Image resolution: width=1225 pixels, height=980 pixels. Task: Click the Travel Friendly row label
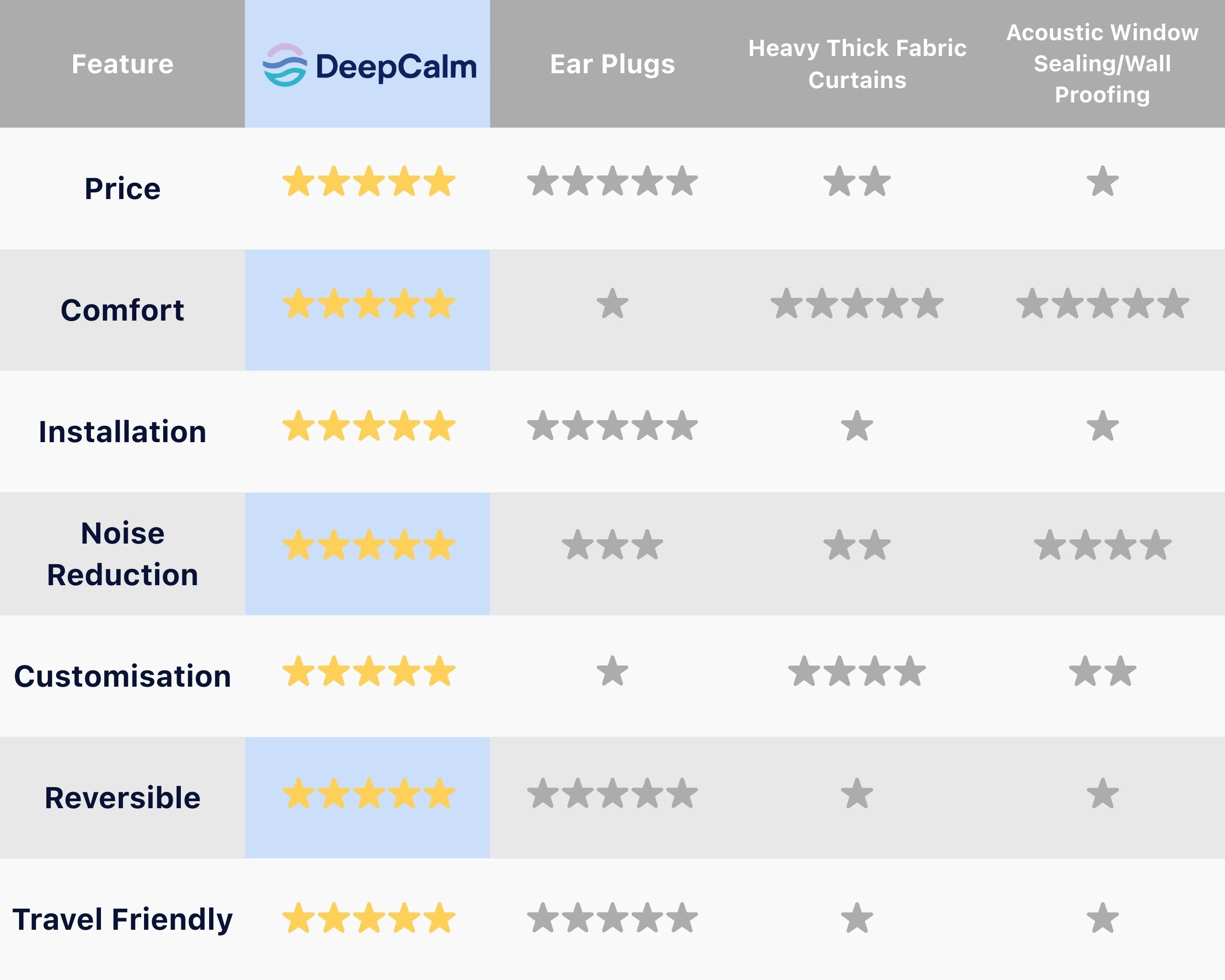click(x=122, y=919)
